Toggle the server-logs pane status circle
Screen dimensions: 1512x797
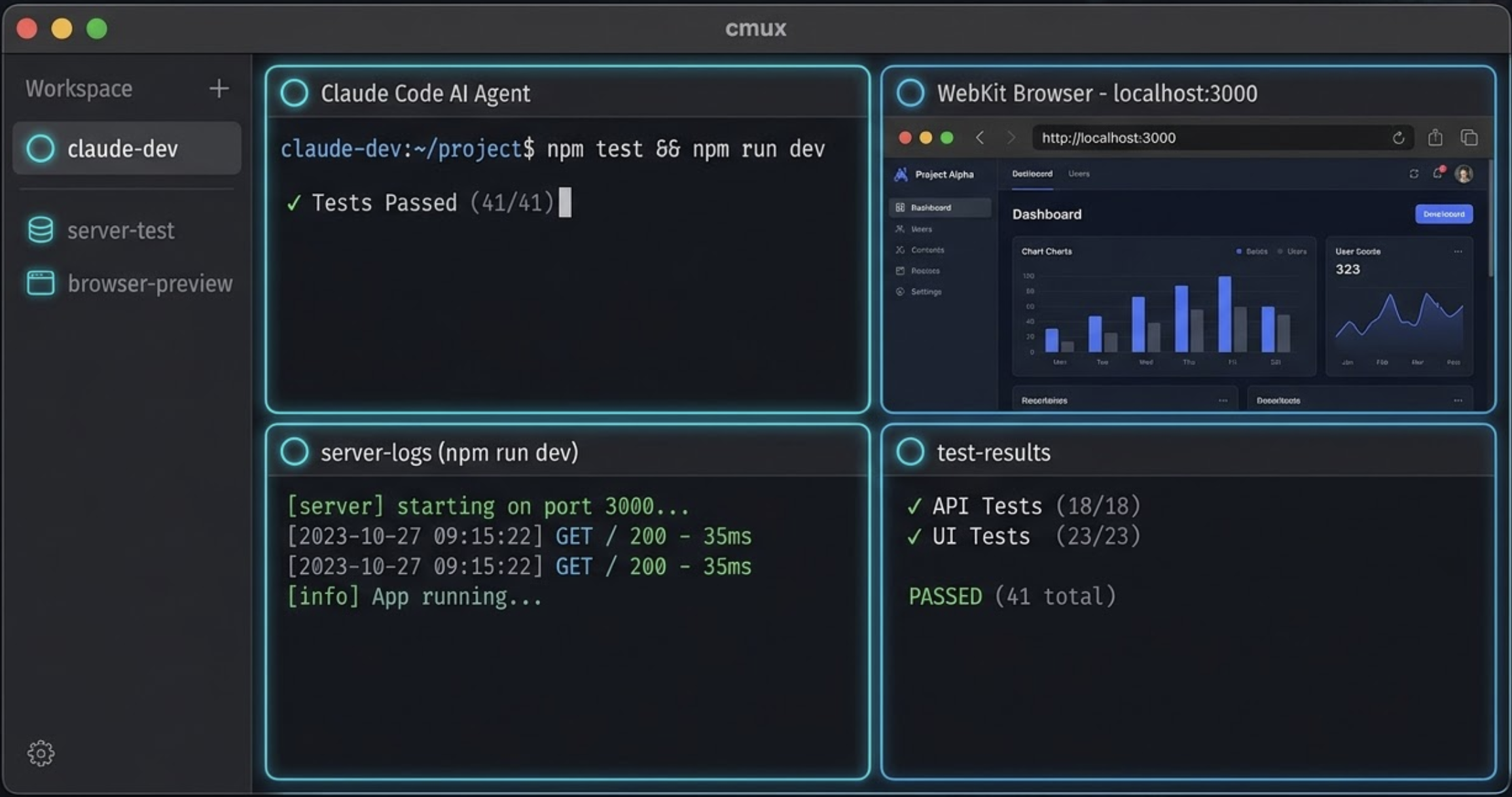pos(295,452)
